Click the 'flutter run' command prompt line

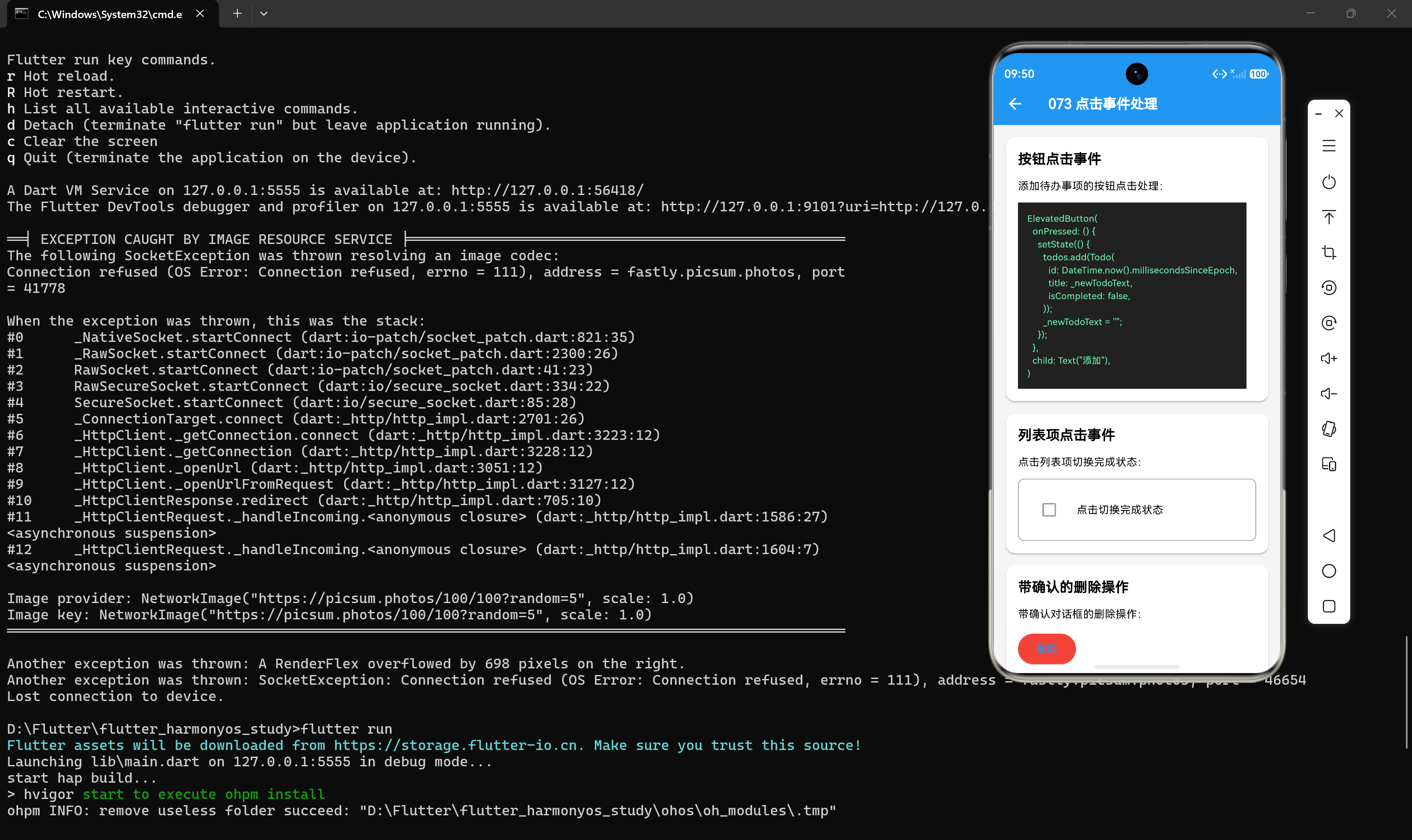199,729
